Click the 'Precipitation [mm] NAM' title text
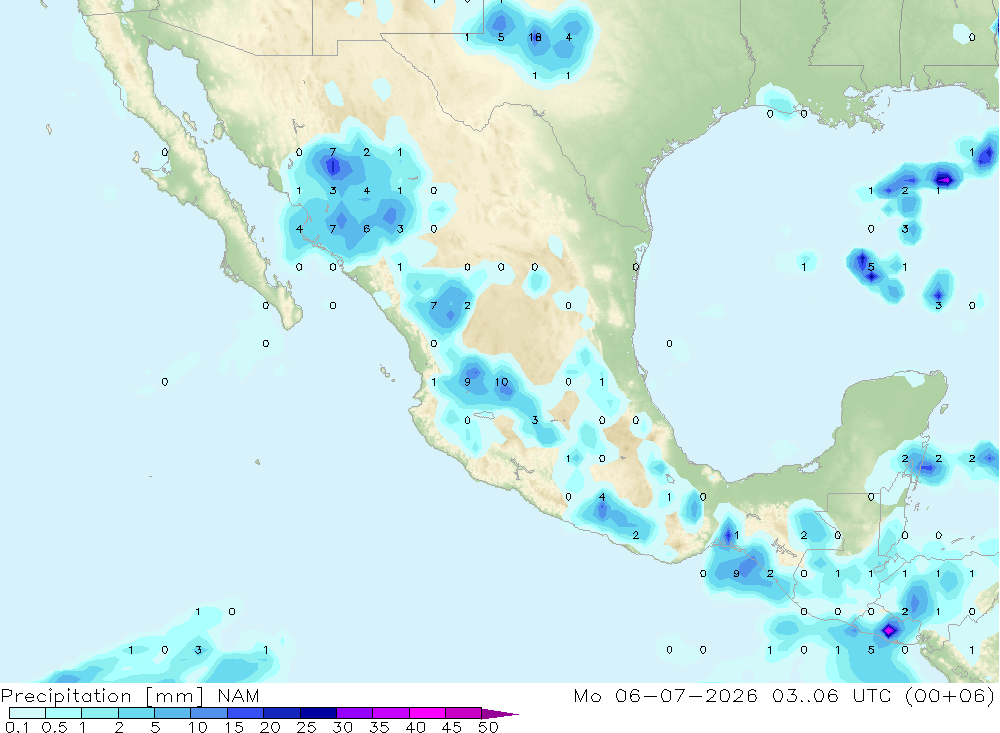Image resolution: width=1000 pixels, height=733 pixels. (130, 696)
